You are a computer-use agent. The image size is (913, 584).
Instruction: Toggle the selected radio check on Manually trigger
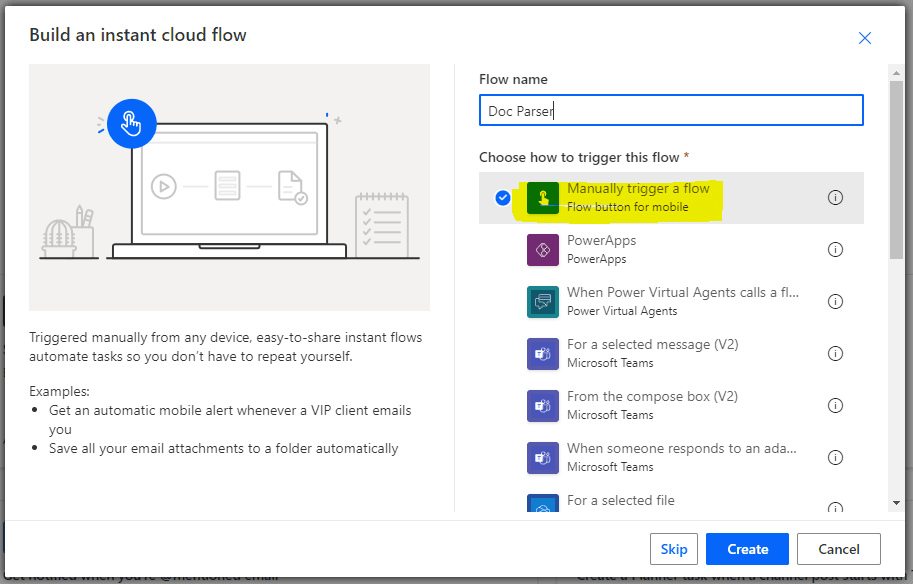point(503,198)
